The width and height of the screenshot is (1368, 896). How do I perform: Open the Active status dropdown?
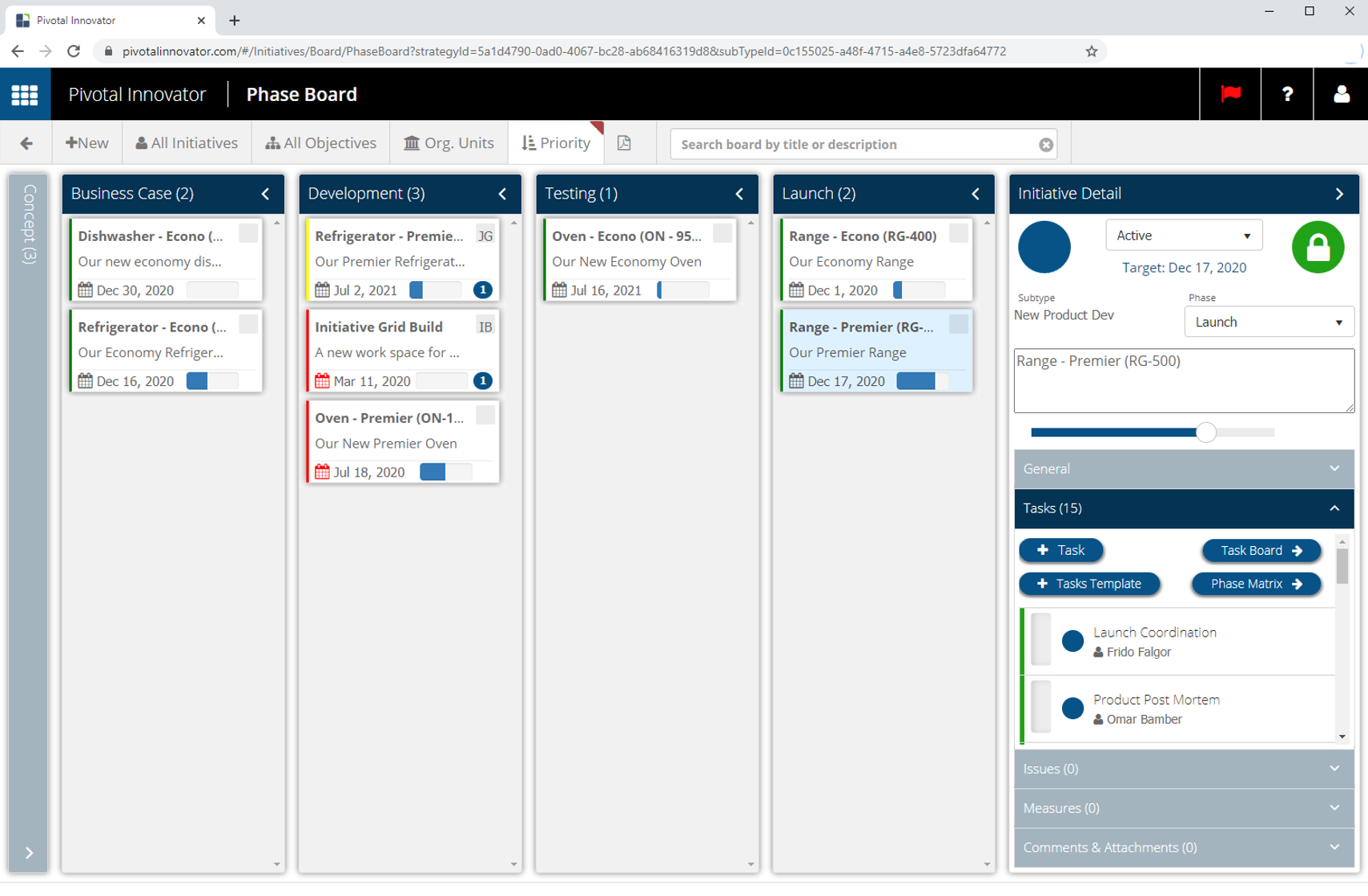1184,235
